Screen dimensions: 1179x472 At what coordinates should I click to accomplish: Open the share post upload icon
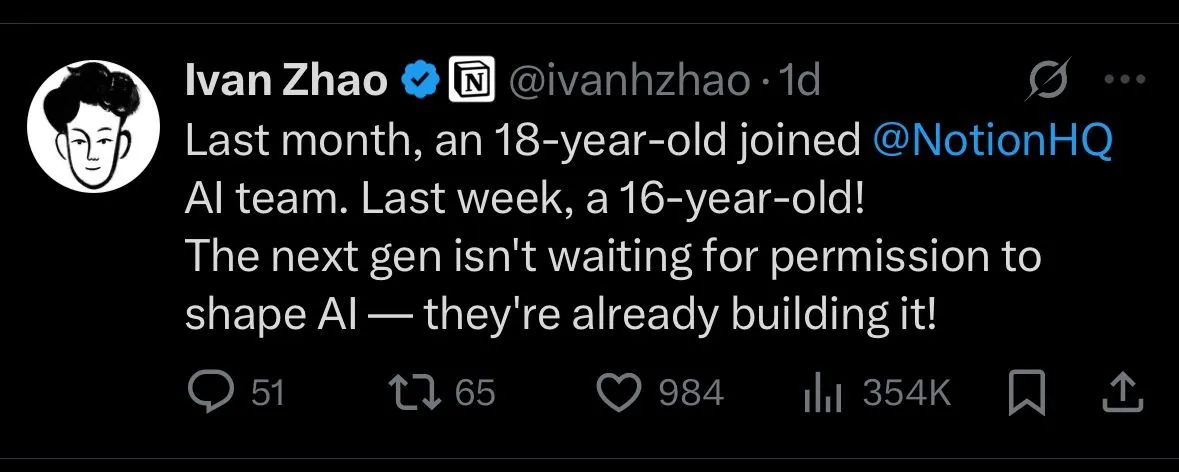pos(1123,393)
